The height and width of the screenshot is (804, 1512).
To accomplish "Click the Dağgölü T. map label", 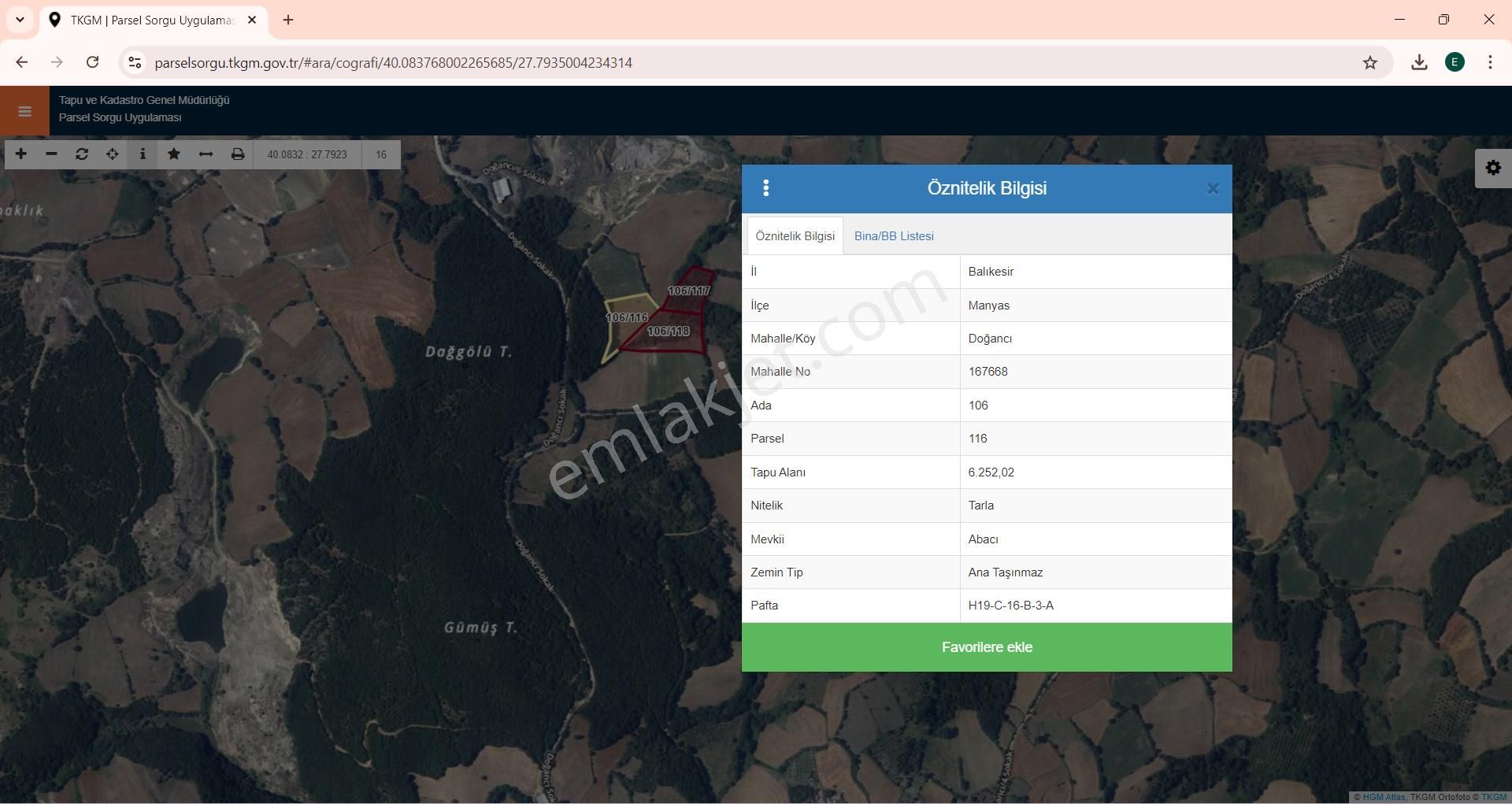I will coord(469,351).
